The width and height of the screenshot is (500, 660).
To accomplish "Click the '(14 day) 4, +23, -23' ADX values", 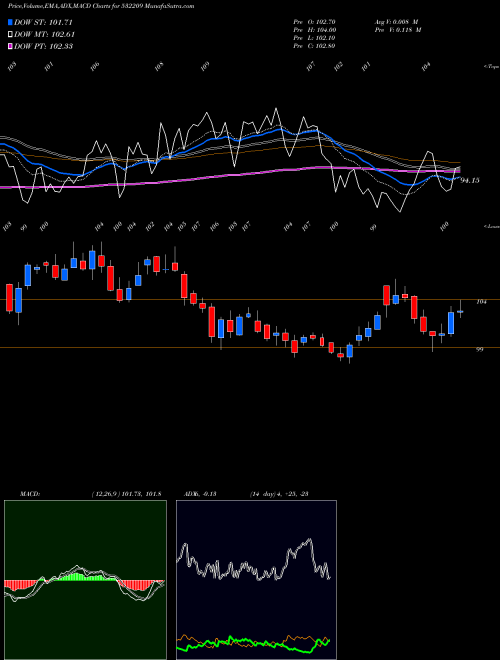I will pyautogui.click(x=279, y=494).
